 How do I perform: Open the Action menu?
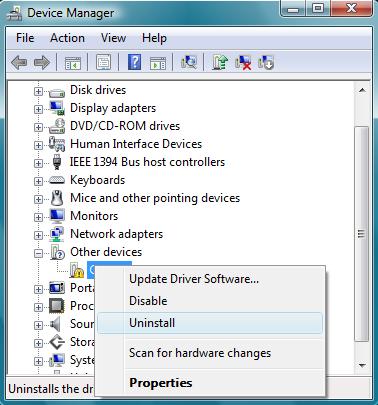[67, 38]
